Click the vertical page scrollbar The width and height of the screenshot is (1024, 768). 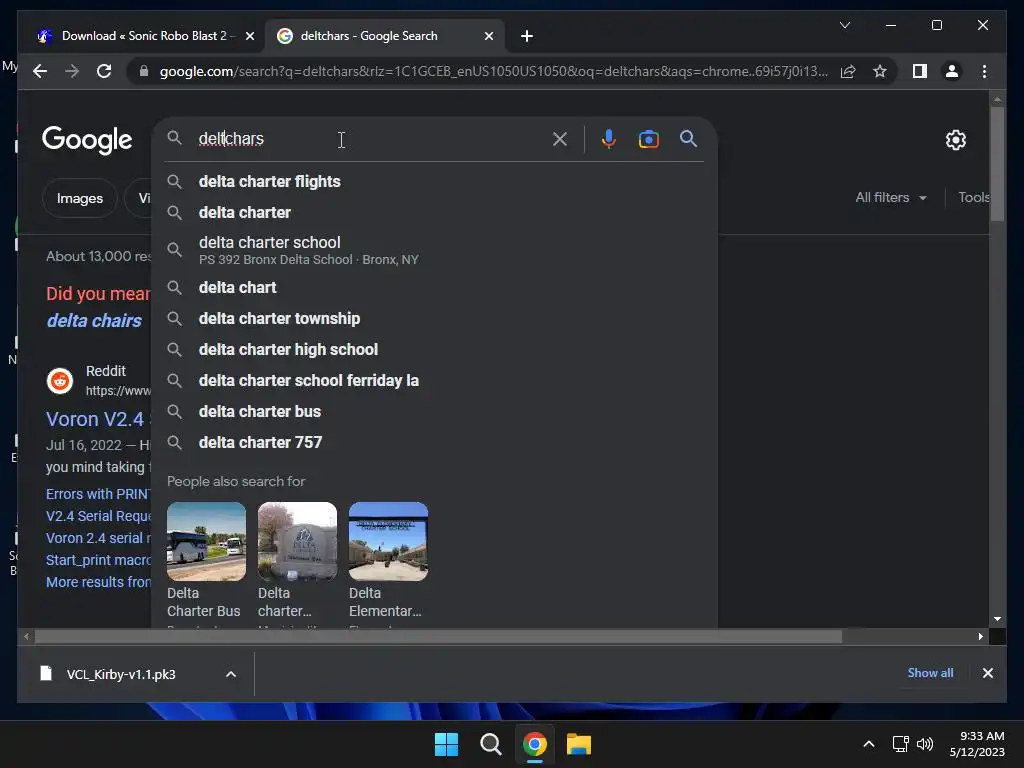[x=997, y=164]
